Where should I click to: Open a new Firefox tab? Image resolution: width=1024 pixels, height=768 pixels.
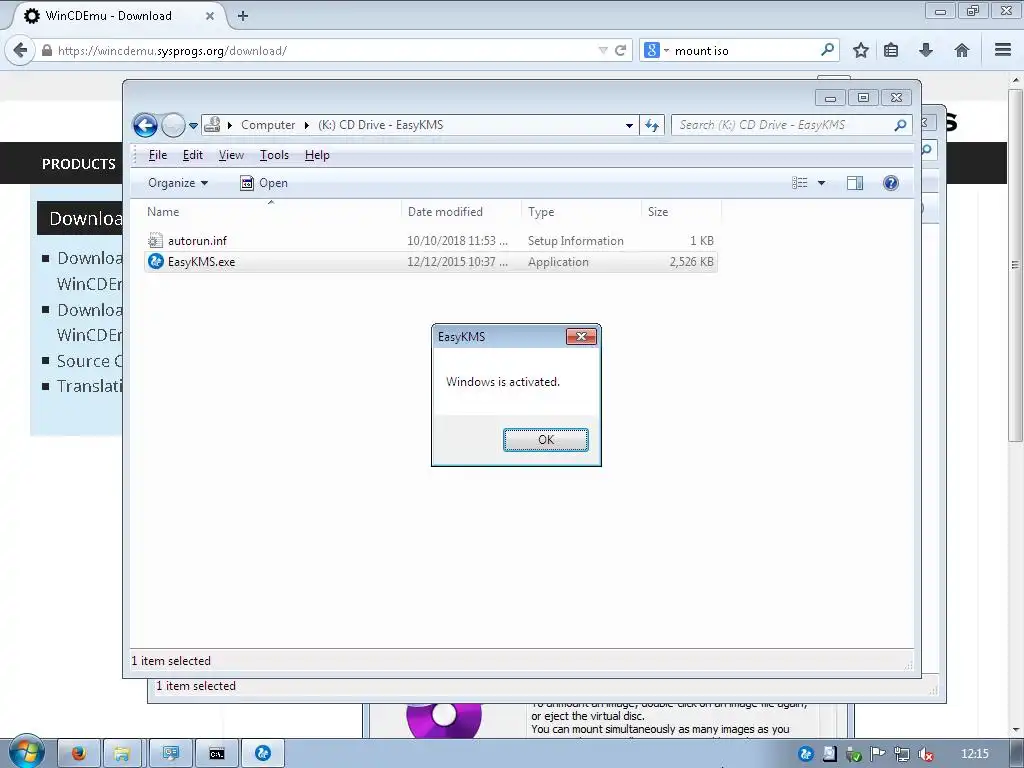[x=243, y=16]
